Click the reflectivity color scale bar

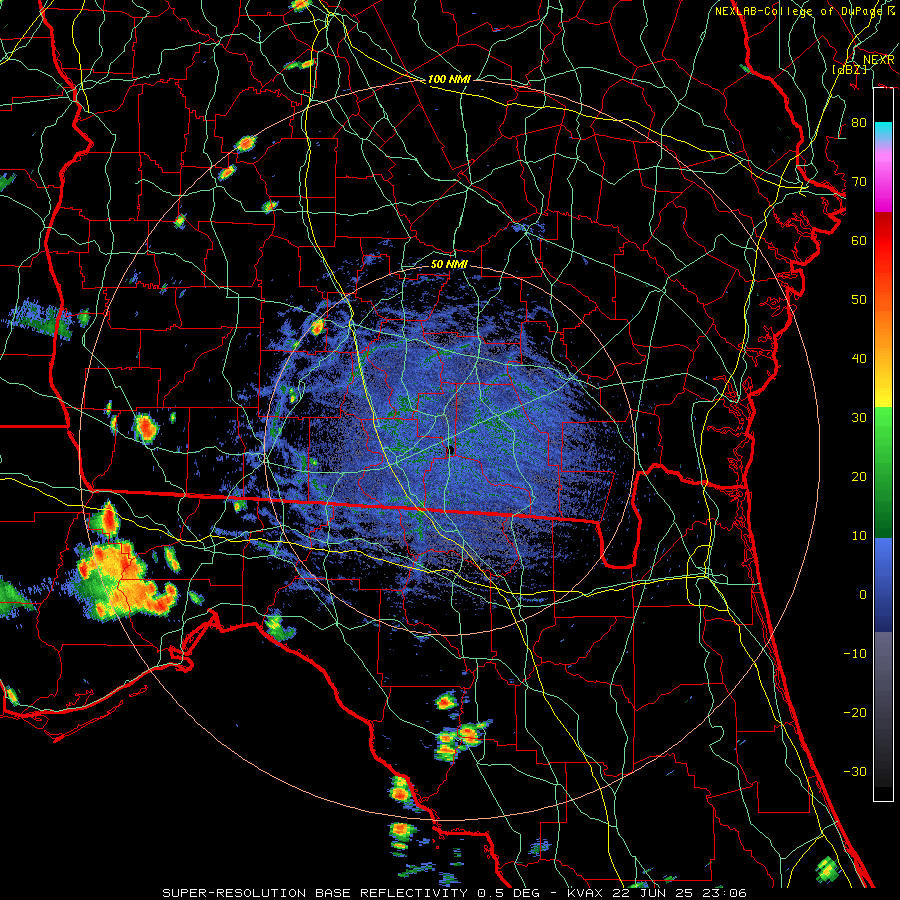pos(883,444)
